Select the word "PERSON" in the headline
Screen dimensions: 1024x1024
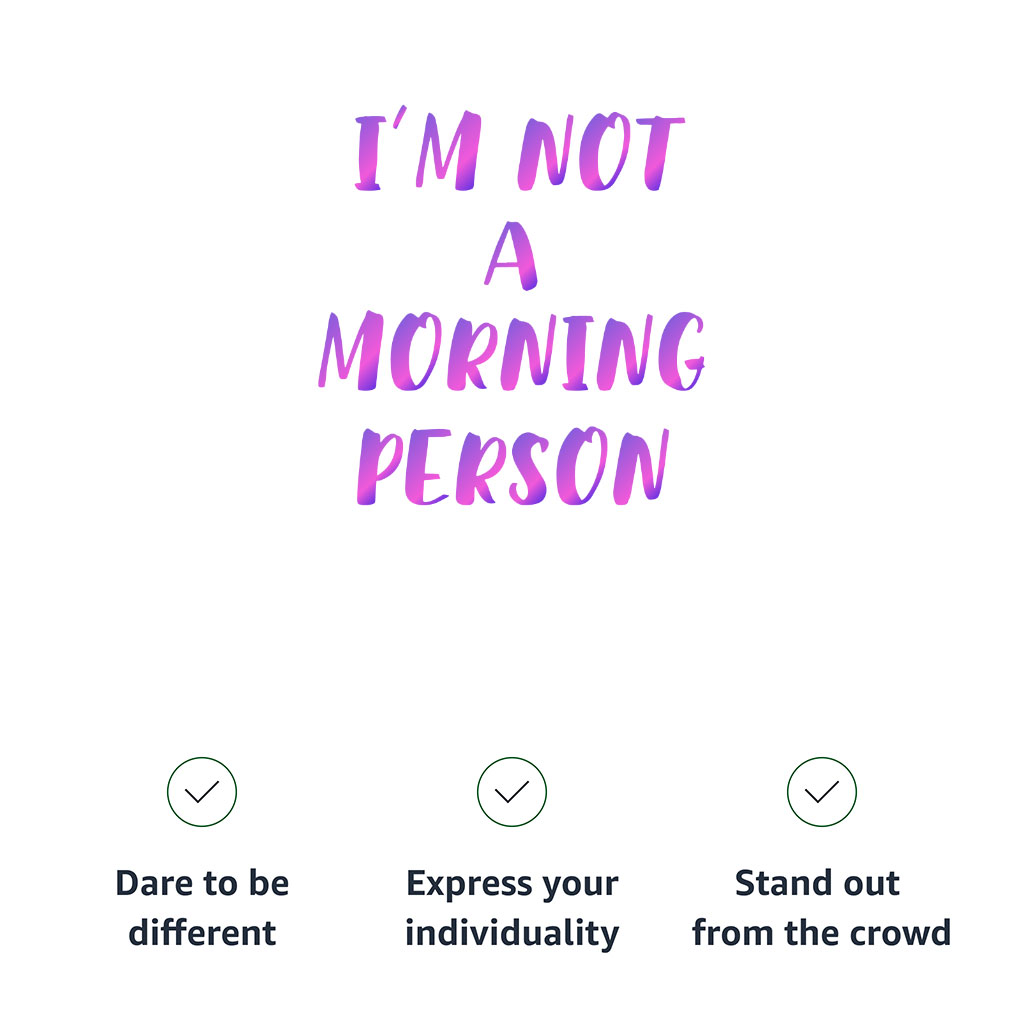click(x=511, y=466)
